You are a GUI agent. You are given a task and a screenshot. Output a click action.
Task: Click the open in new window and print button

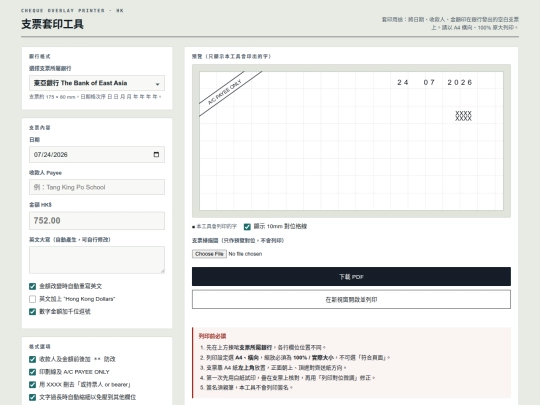coord(351,300)
